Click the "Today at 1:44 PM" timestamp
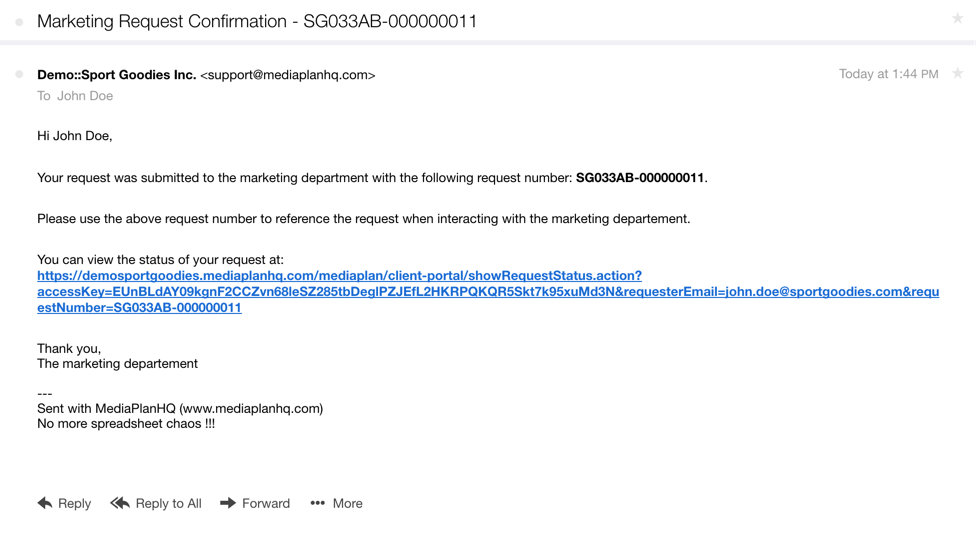 (888, 74)
